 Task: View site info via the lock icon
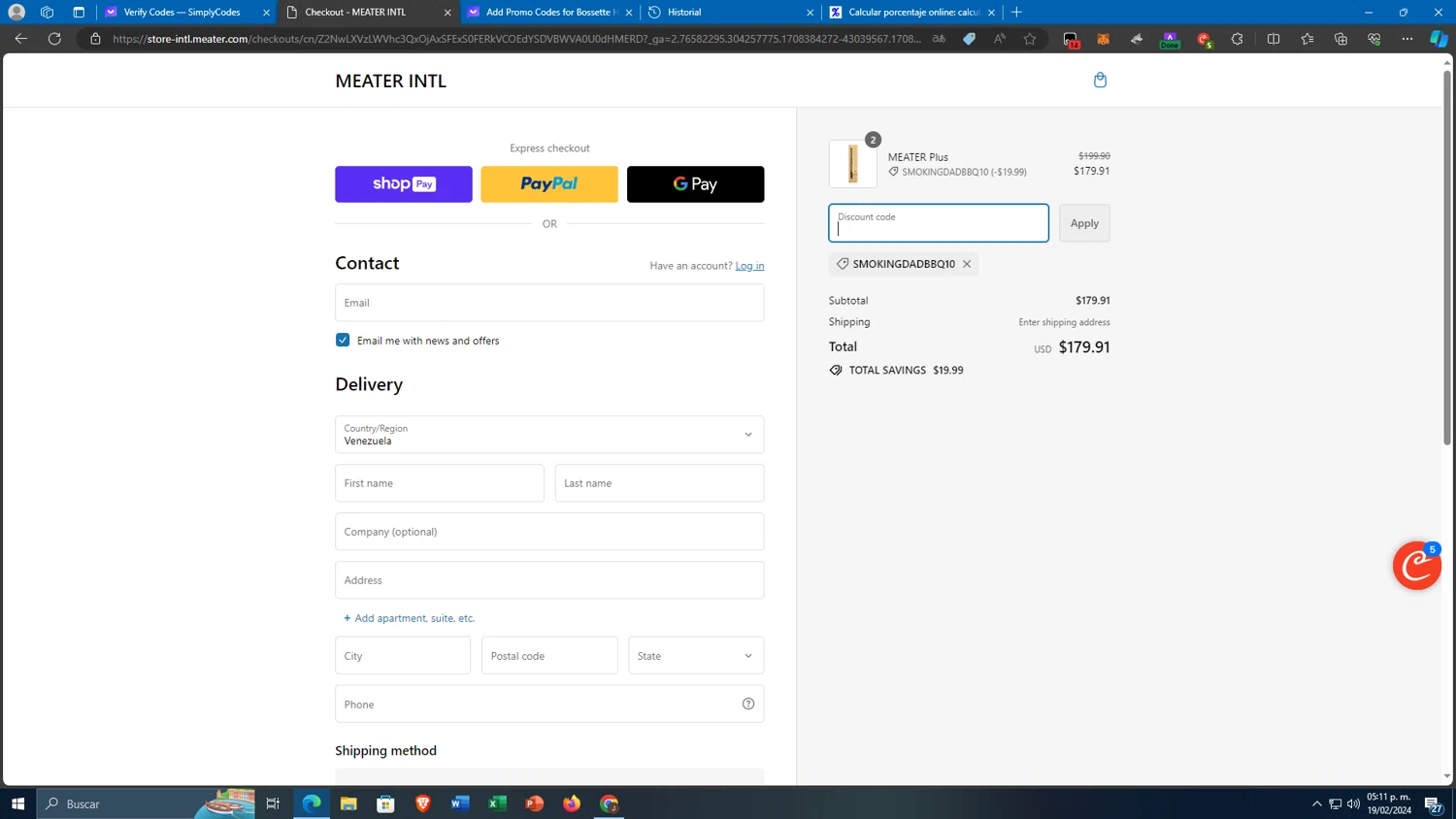[95, 39]
